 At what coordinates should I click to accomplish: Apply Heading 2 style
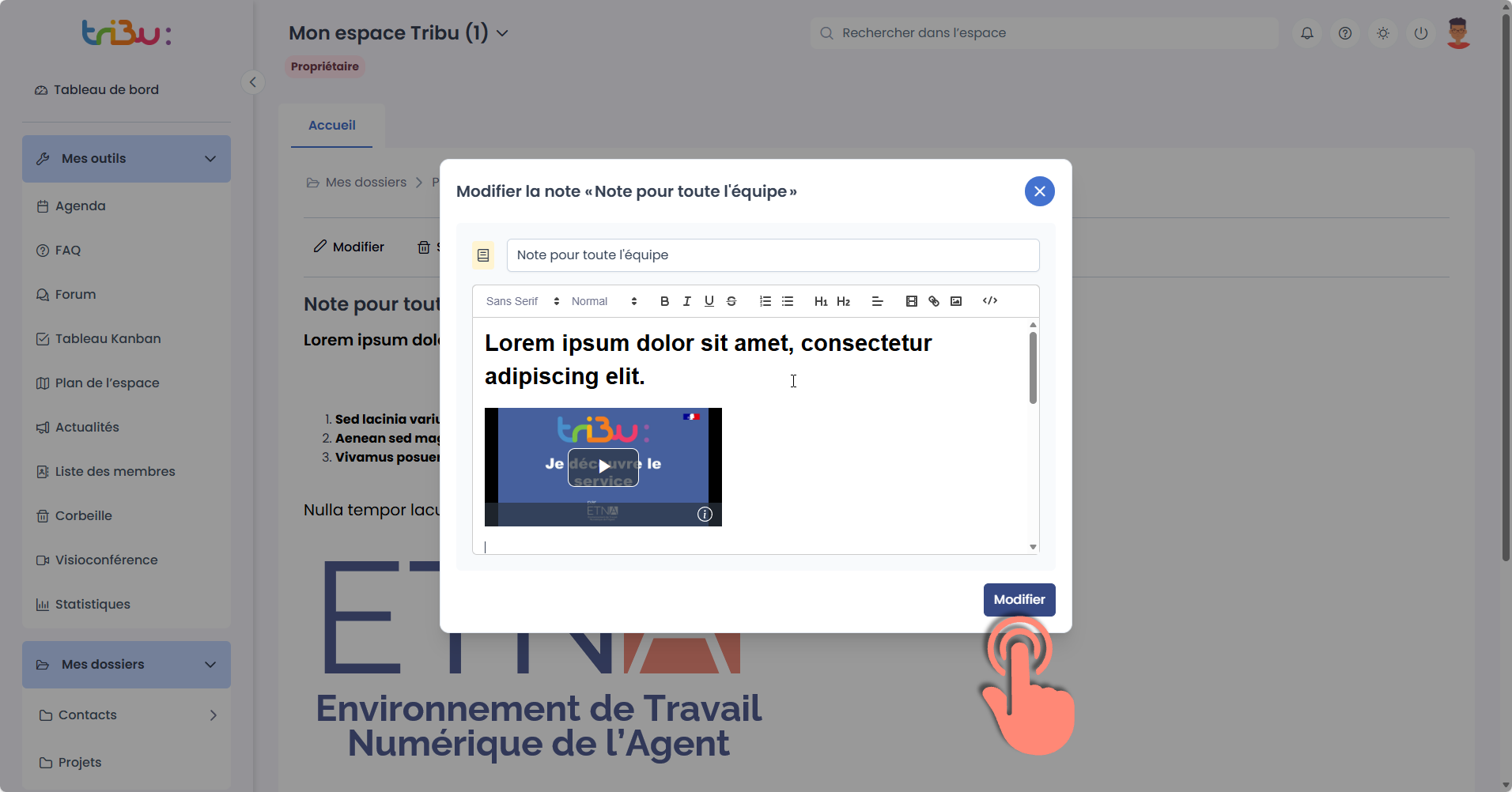pyautogui.click(x=844, y=301)
